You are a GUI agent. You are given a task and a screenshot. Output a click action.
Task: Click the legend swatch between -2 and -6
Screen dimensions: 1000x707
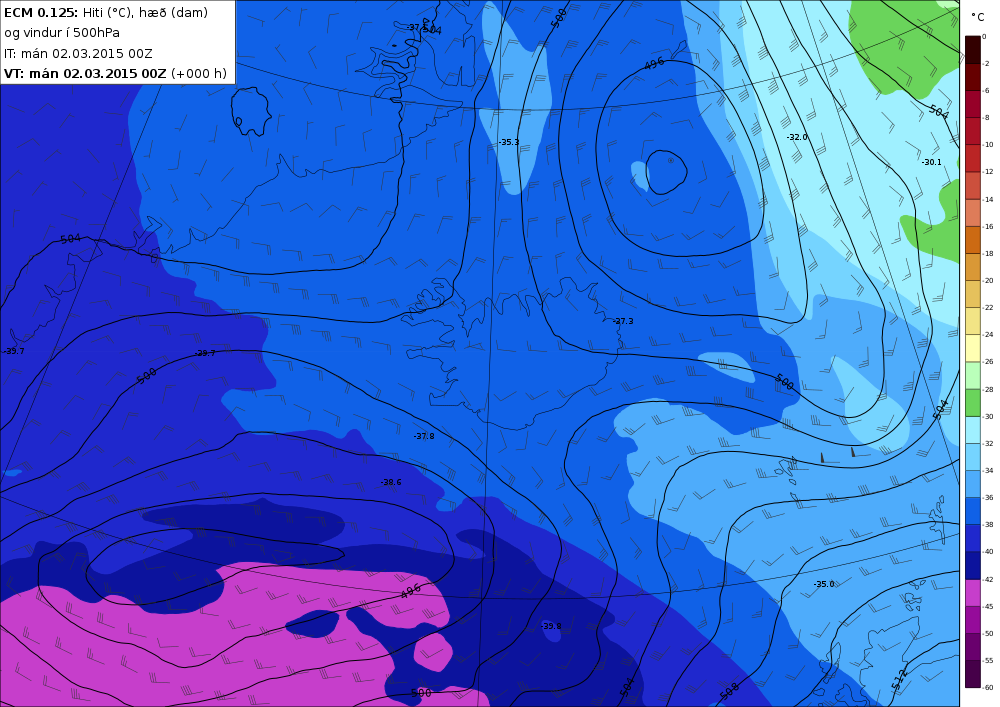click(973, 77)
